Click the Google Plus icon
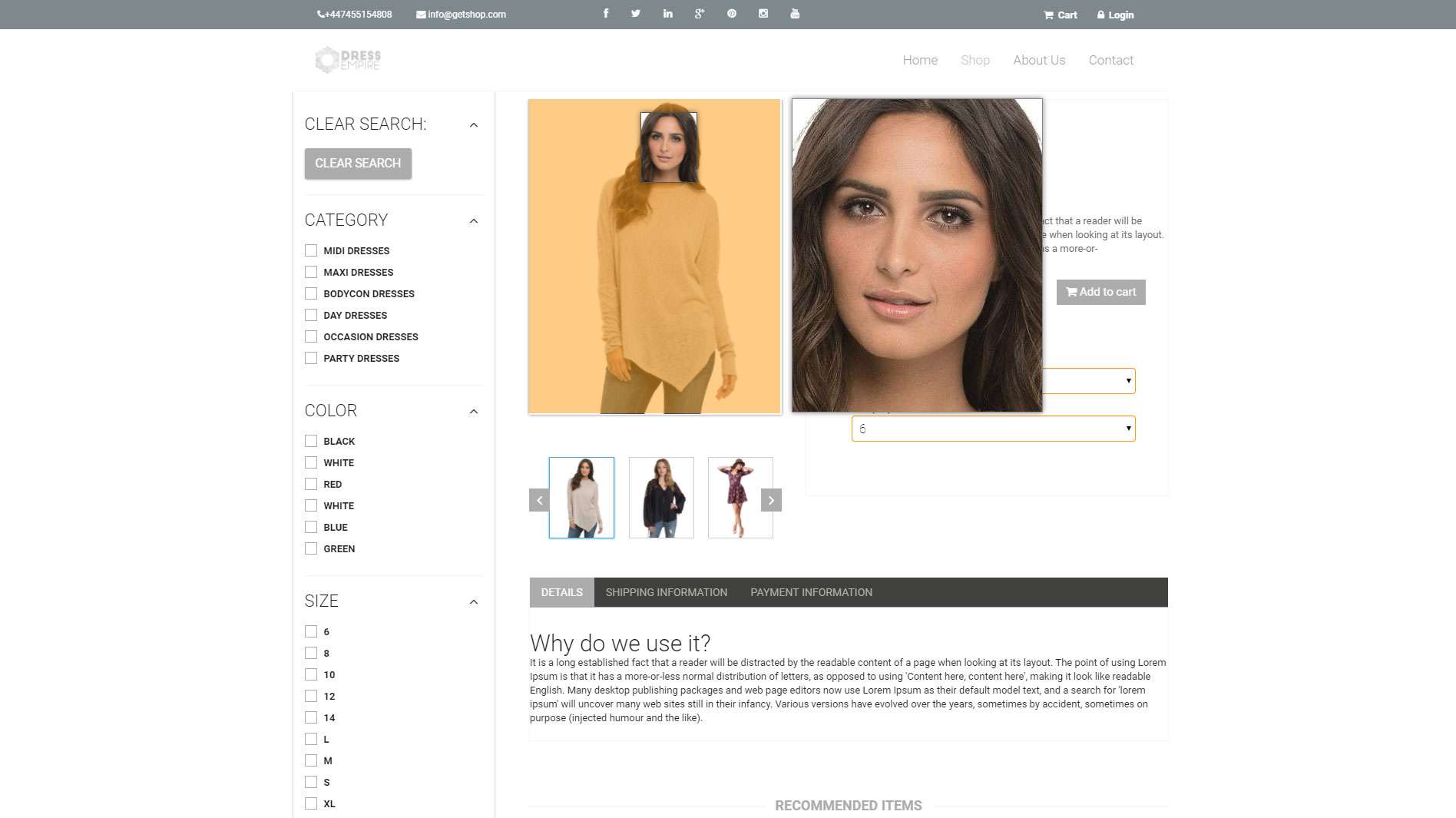1456x818 pixels. 699,14
